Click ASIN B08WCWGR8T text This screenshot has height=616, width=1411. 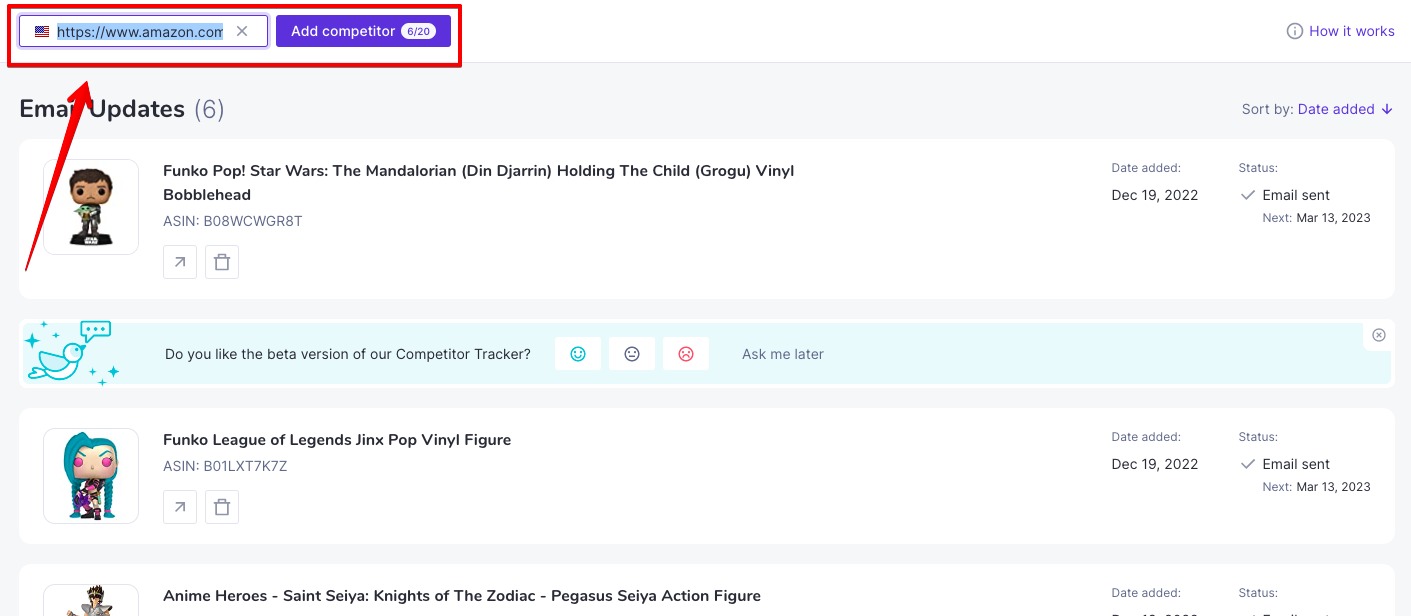[x=232, y=221]
